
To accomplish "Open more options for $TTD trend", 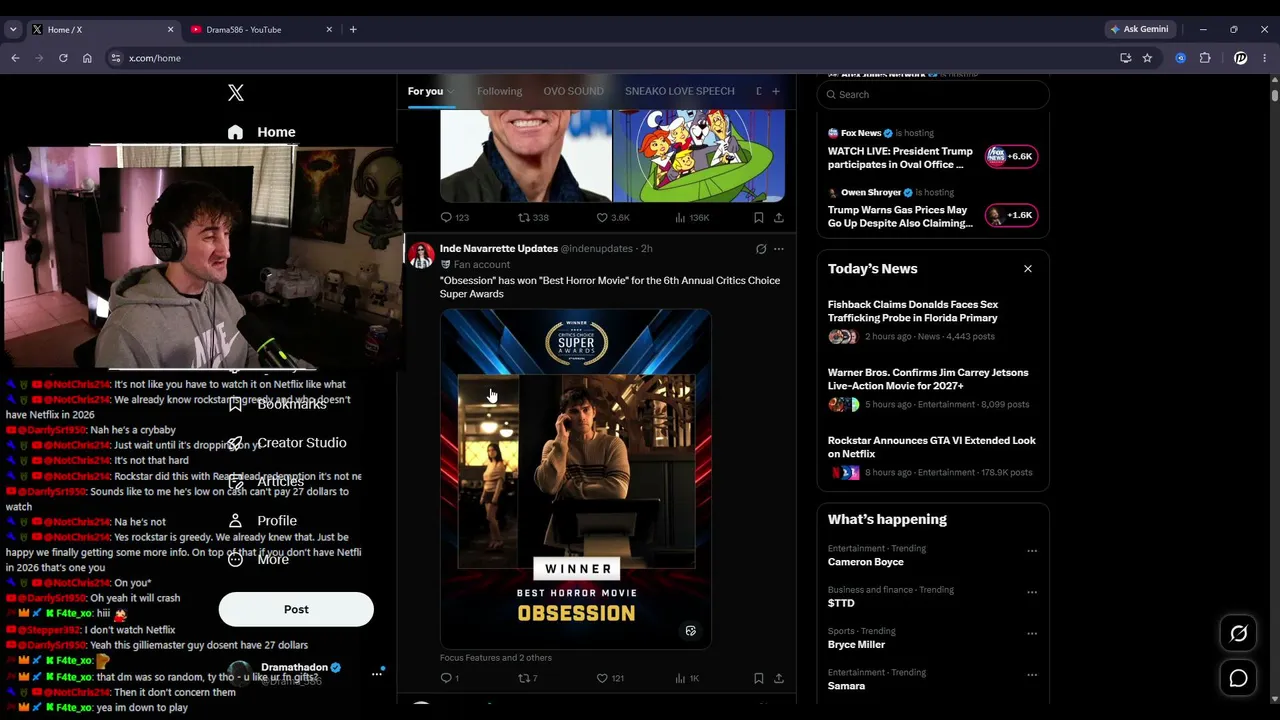I will 1032,592.
